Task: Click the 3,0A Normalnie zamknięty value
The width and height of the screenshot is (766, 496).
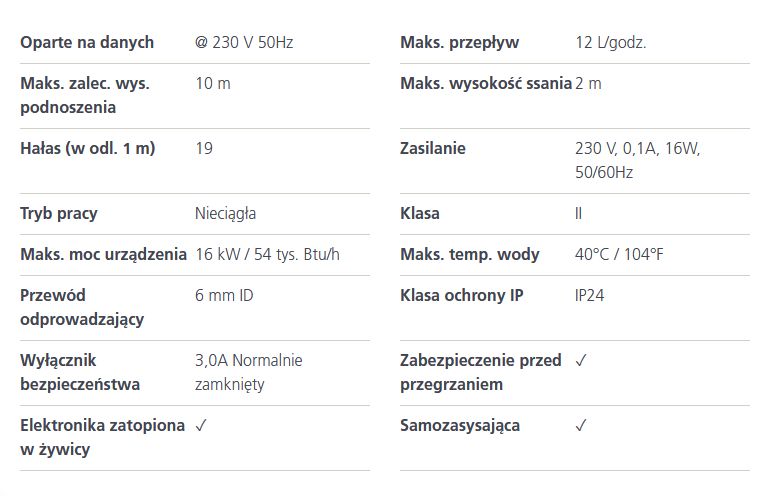Action: point(249,372)
